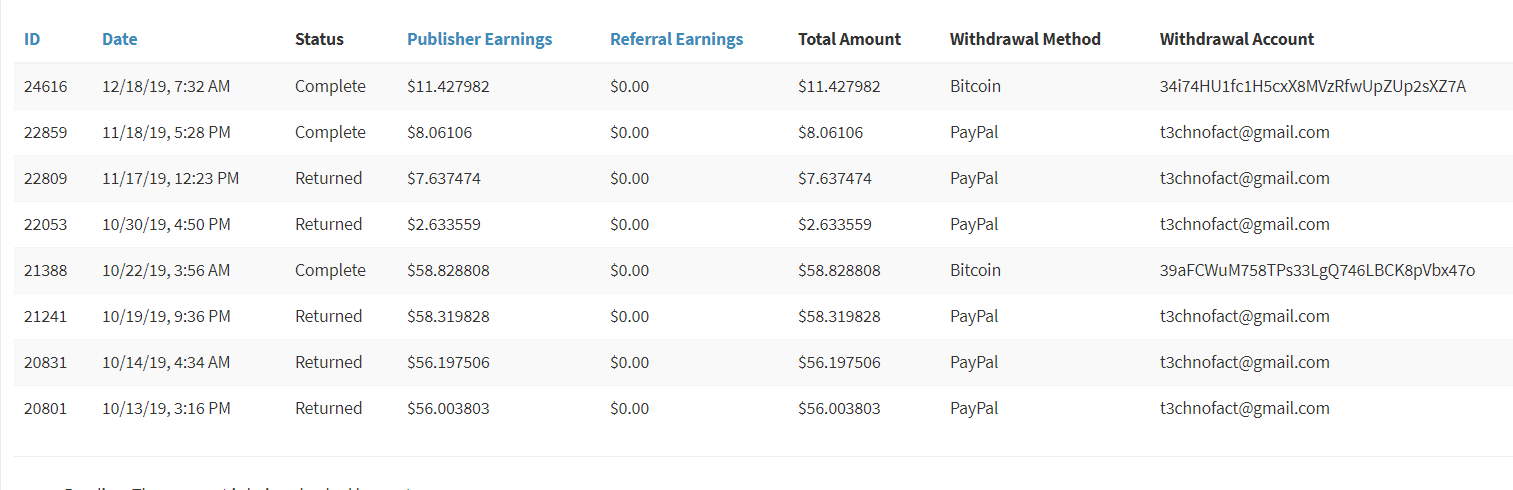
Task: Click the date 11/18/19, 5:28 PM
Action: [166, 133]
